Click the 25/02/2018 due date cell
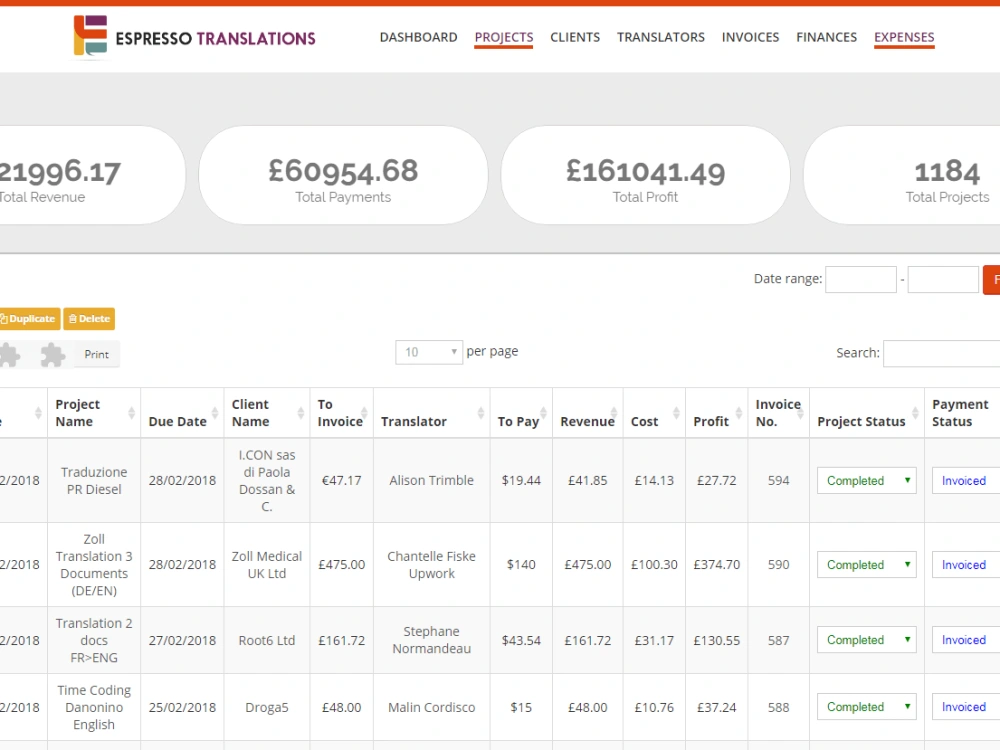This screenshot has height=750, width=1000. (x=182, y=707)
